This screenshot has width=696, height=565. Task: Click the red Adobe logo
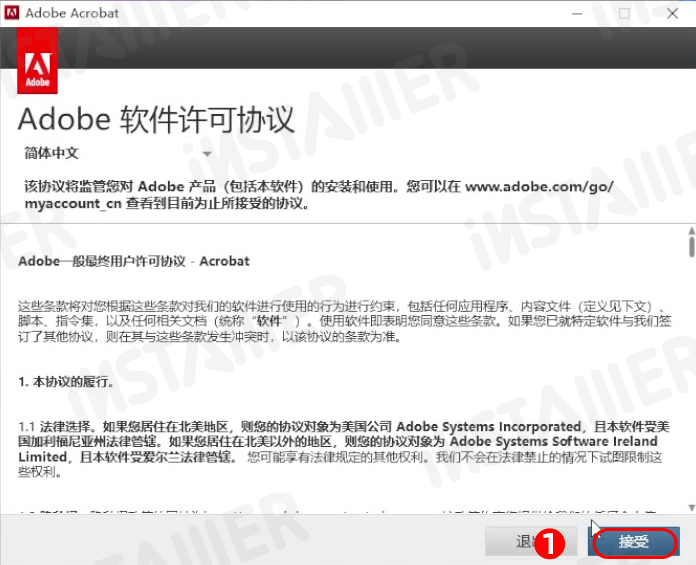tap(37, 61)
